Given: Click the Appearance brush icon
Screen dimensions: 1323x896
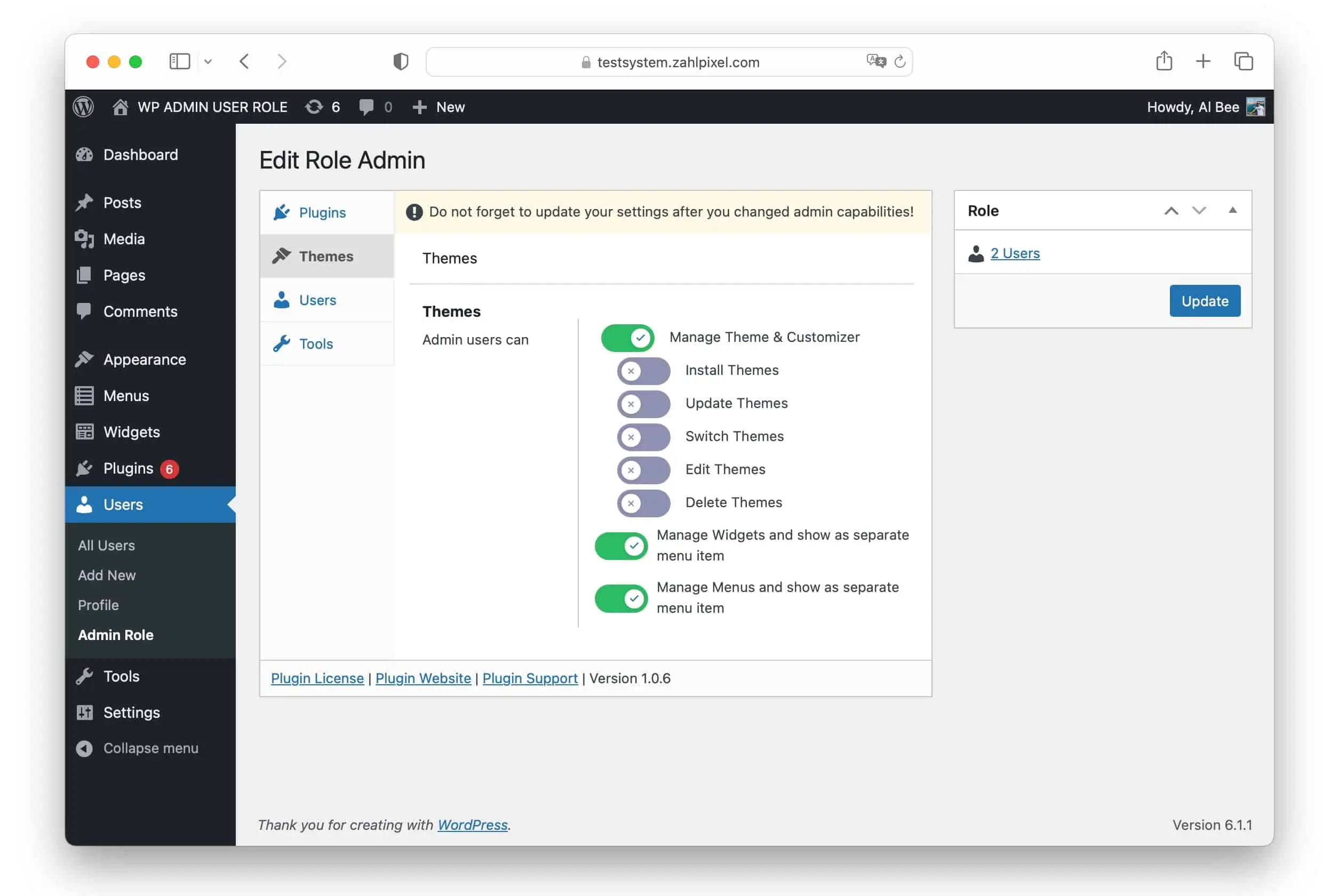Looking at the screenshot, I should [84, 359].
